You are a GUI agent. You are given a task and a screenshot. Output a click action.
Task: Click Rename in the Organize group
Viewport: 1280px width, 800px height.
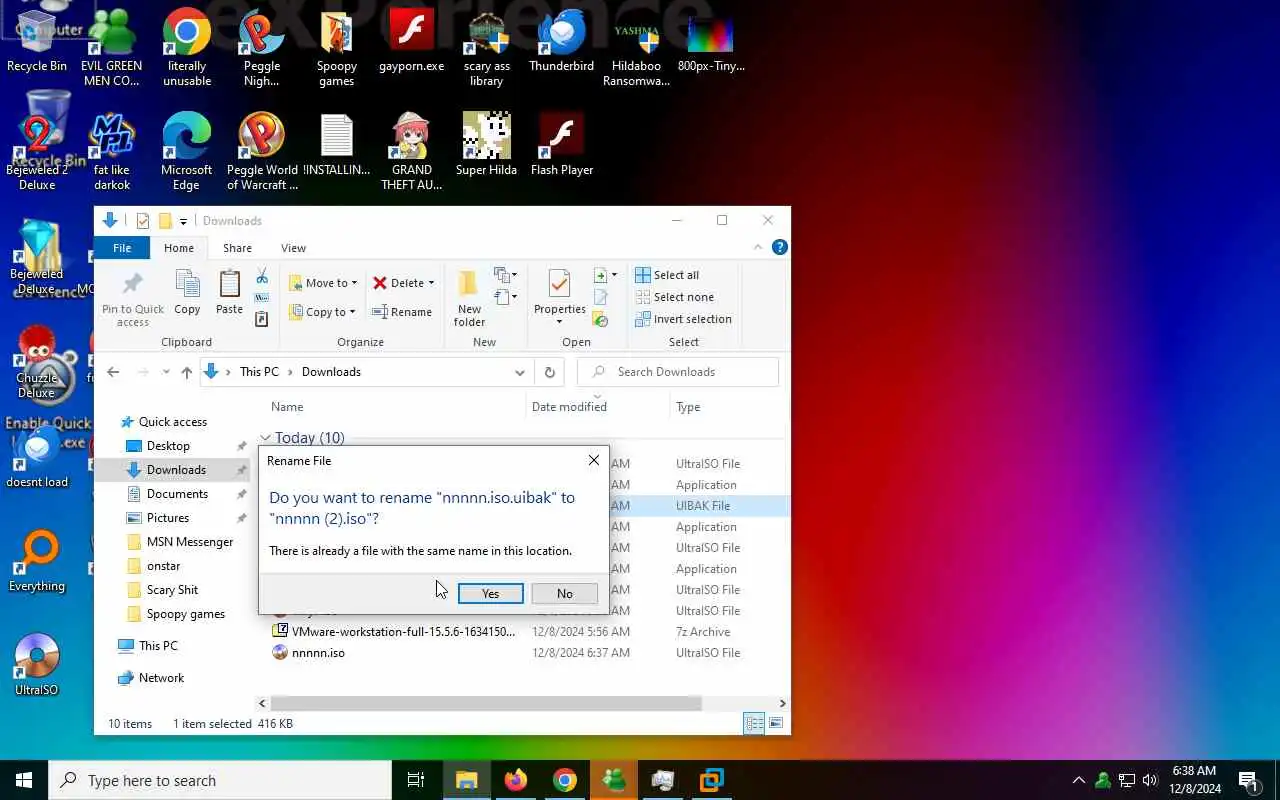[x=402, y=312]
